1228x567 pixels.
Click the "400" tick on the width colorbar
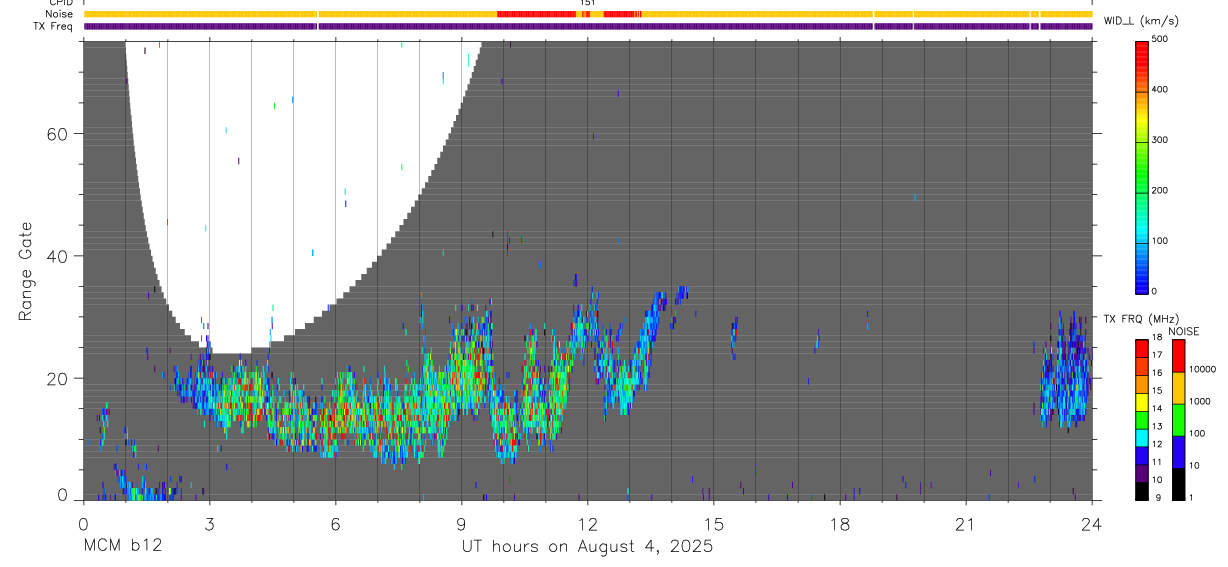1159,89
